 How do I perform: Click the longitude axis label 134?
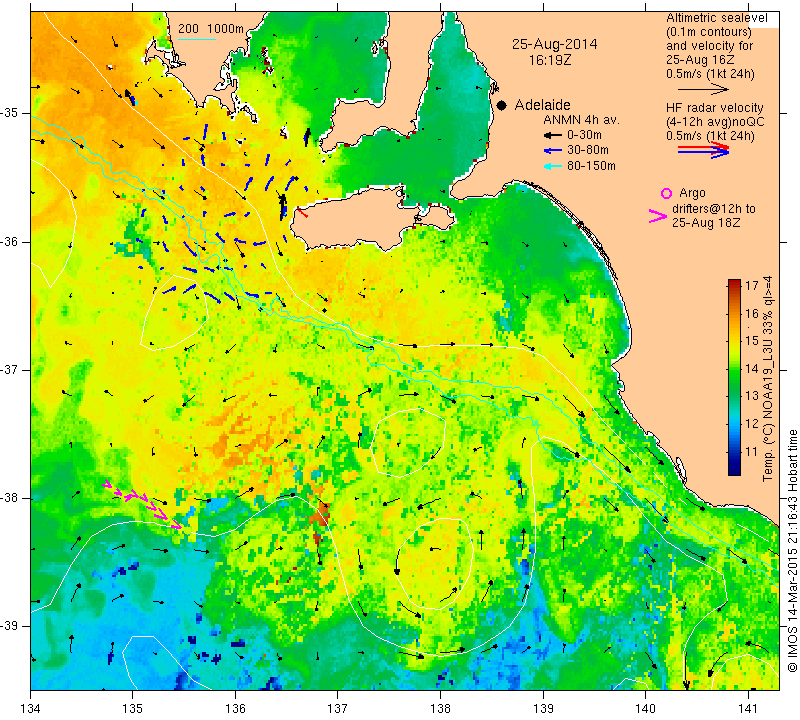click(x=31, y=708)
